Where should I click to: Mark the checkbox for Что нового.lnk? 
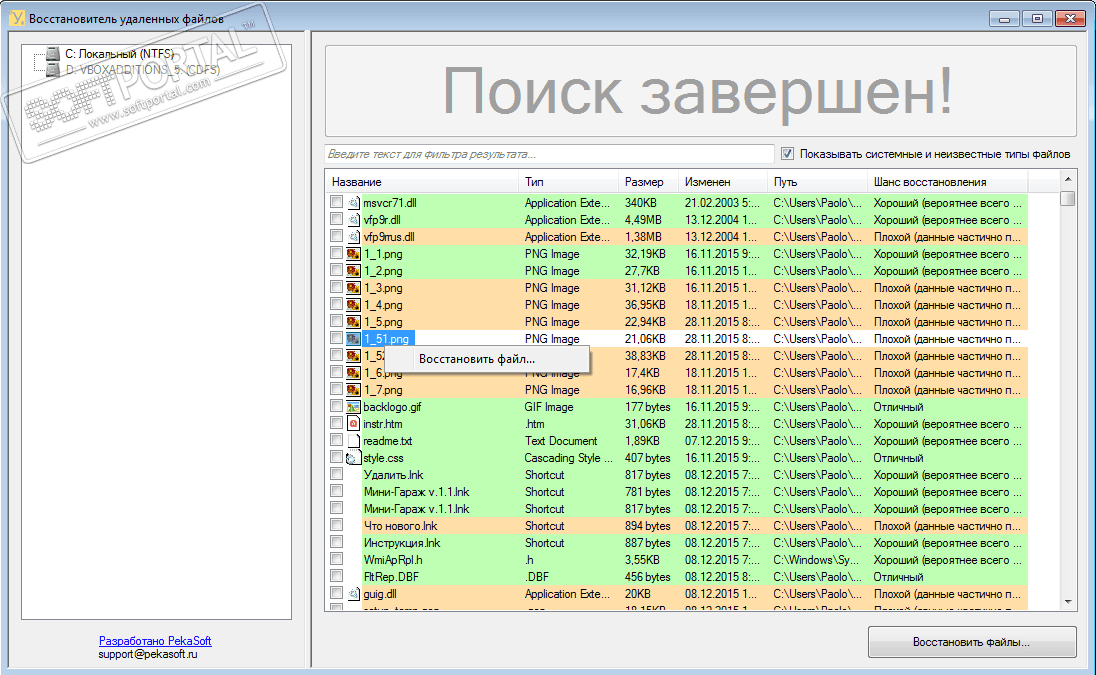[336, 525]
